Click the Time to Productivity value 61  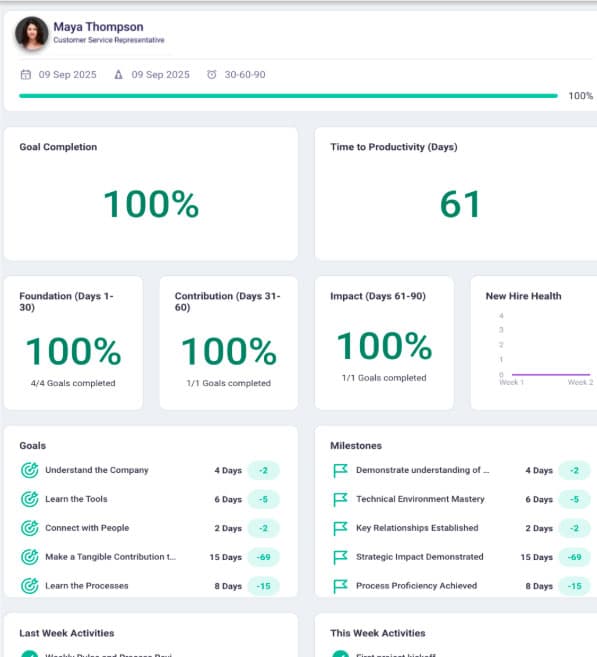[x=460, y=204]
